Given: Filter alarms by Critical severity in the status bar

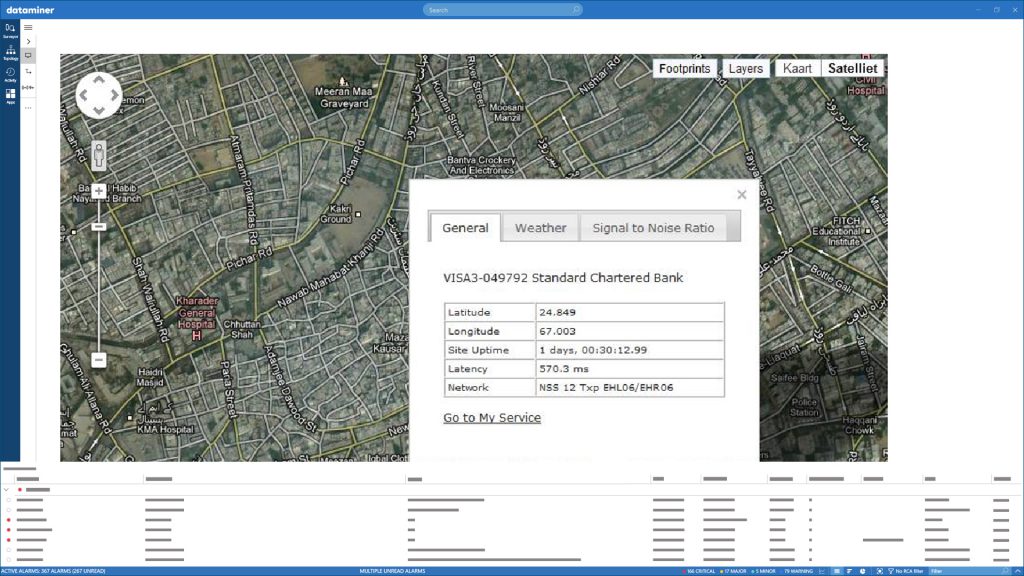Looking at the screenshot, I should pos(699,571).
